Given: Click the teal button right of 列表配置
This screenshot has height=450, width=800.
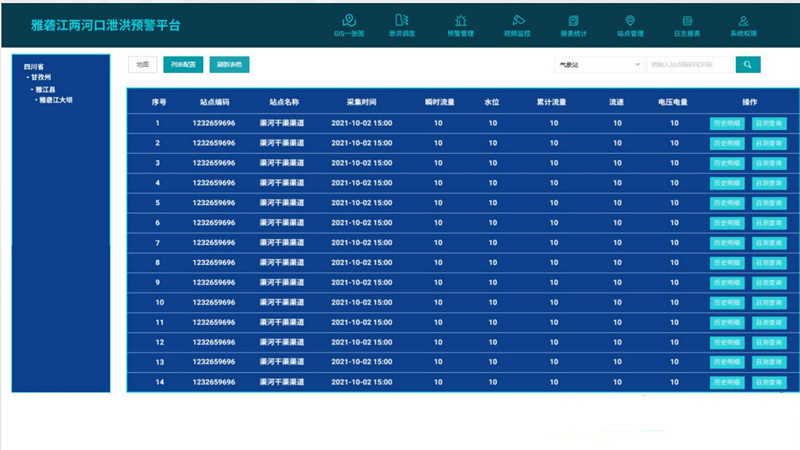Looking at the screenshot, I should click(x=229, y=64).
